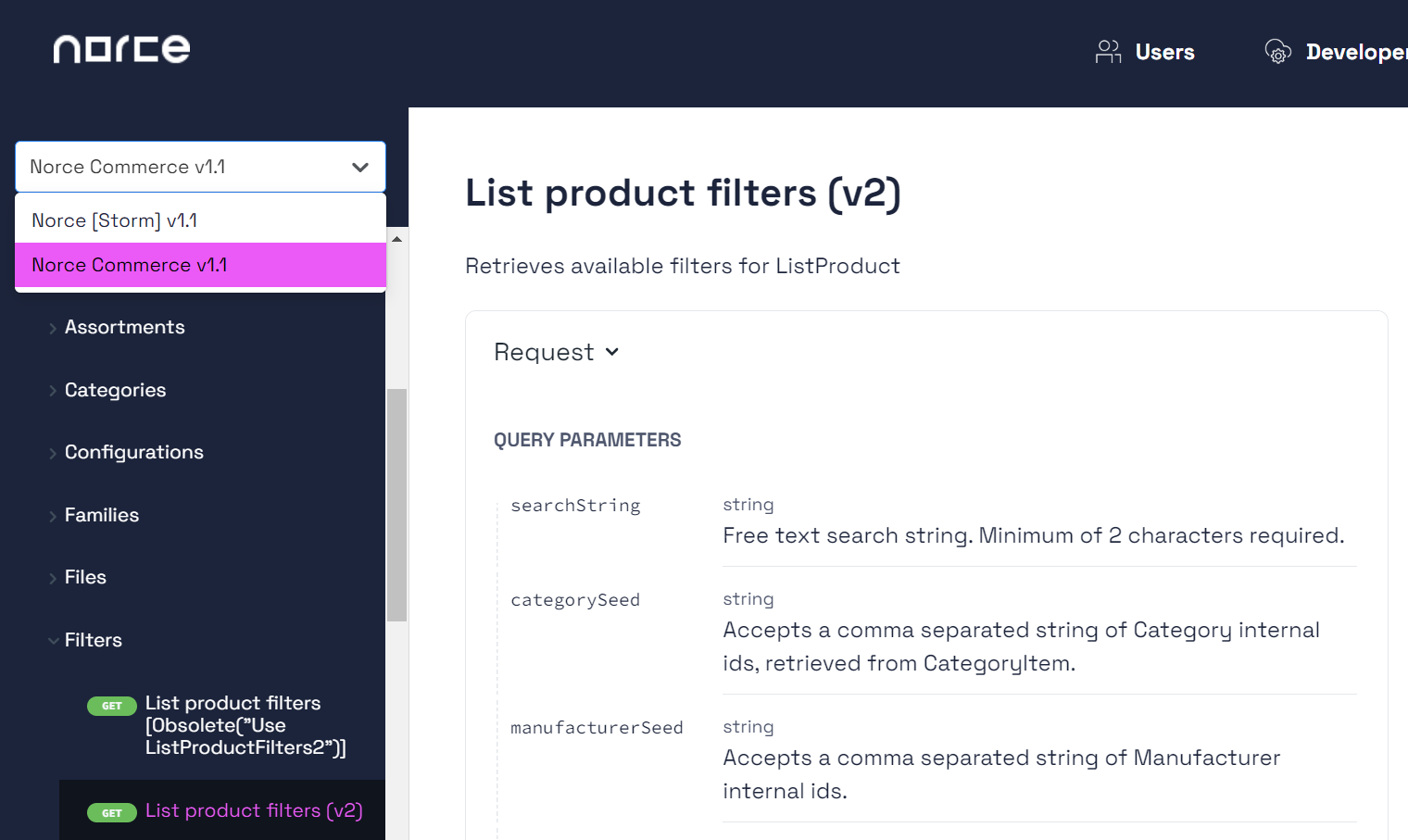Click the manufacturerSeed parameter name
This screenshot has height=840, width=1408.
(597, 728)
